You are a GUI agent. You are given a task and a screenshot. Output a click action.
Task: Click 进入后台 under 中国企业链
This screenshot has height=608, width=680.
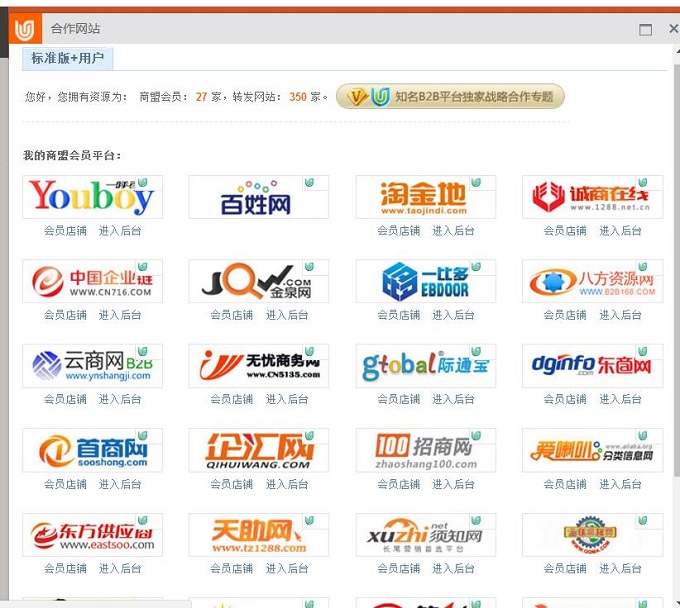click(x=120, y=315)
